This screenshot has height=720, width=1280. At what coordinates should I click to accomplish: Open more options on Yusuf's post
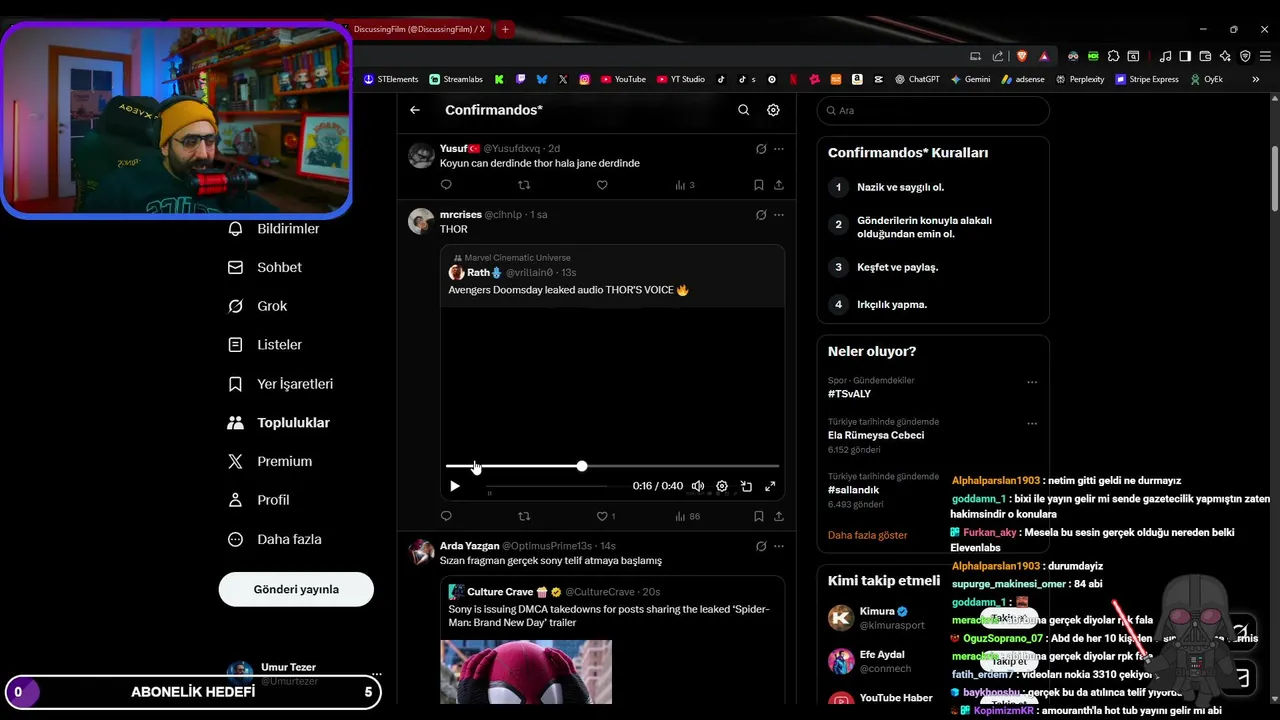[779, 149]
